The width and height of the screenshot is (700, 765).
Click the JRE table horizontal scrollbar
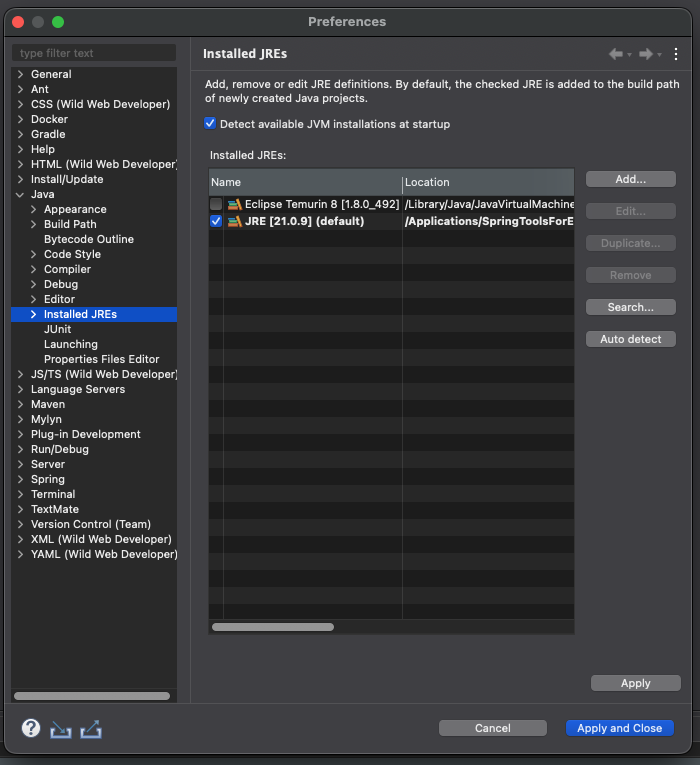pyautogui.click(x=273, y=627)
